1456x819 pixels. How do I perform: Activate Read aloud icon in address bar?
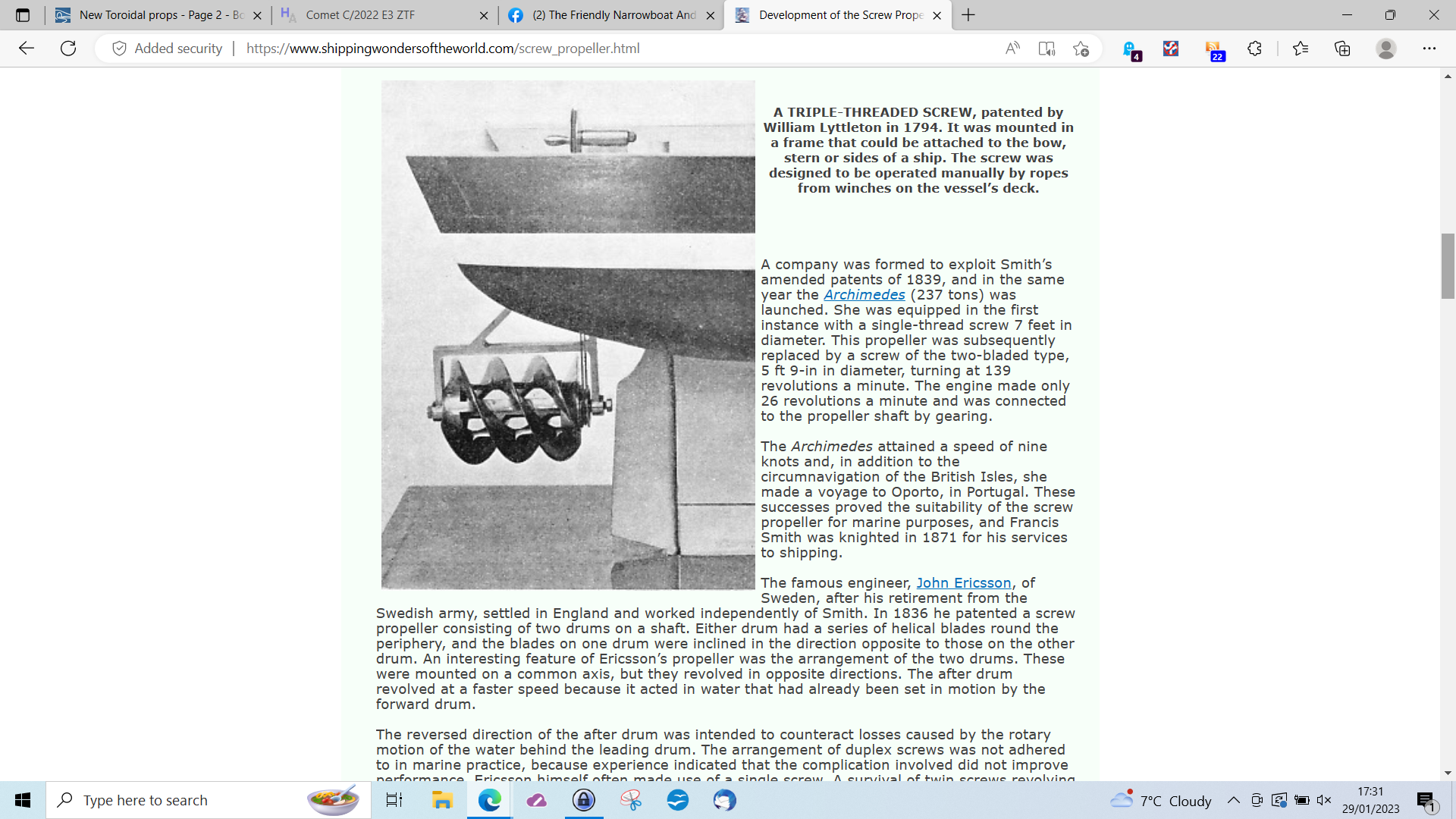tap(1012, 49)
